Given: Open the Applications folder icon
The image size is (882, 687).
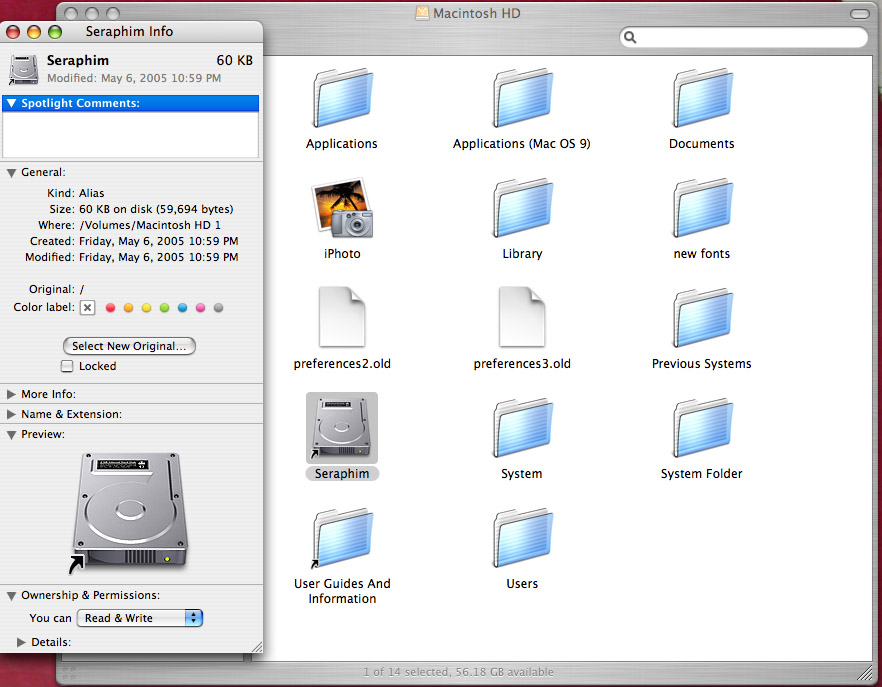Looking at the screenshot, I should tap(343, 98).
